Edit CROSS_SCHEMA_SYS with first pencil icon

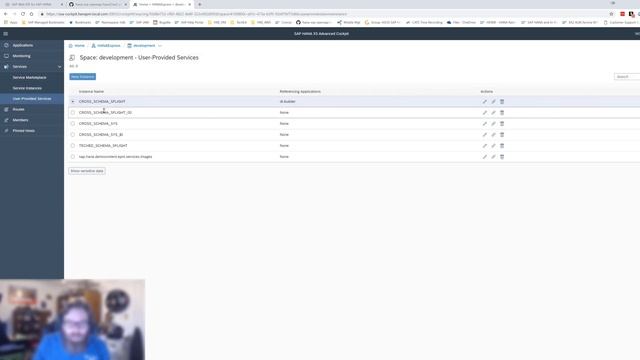(484, 124)
